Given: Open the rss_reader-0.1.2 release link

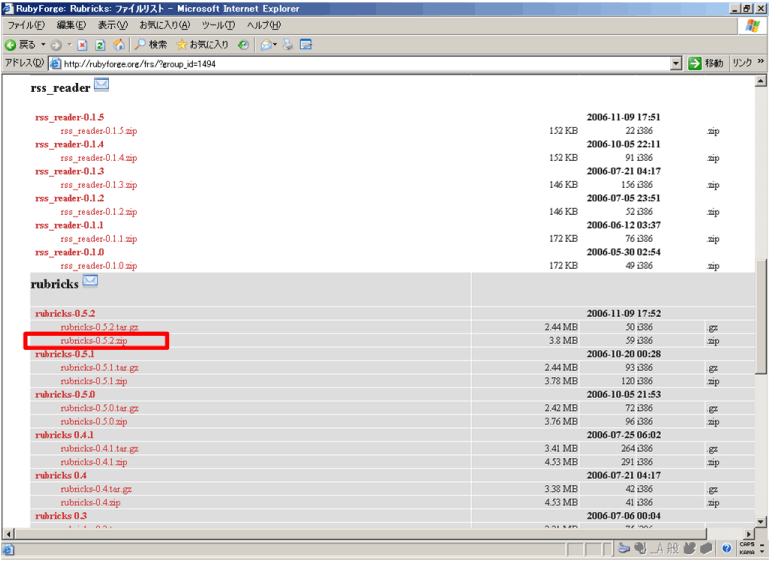Looking at the screenshot, I should point(70,198).
